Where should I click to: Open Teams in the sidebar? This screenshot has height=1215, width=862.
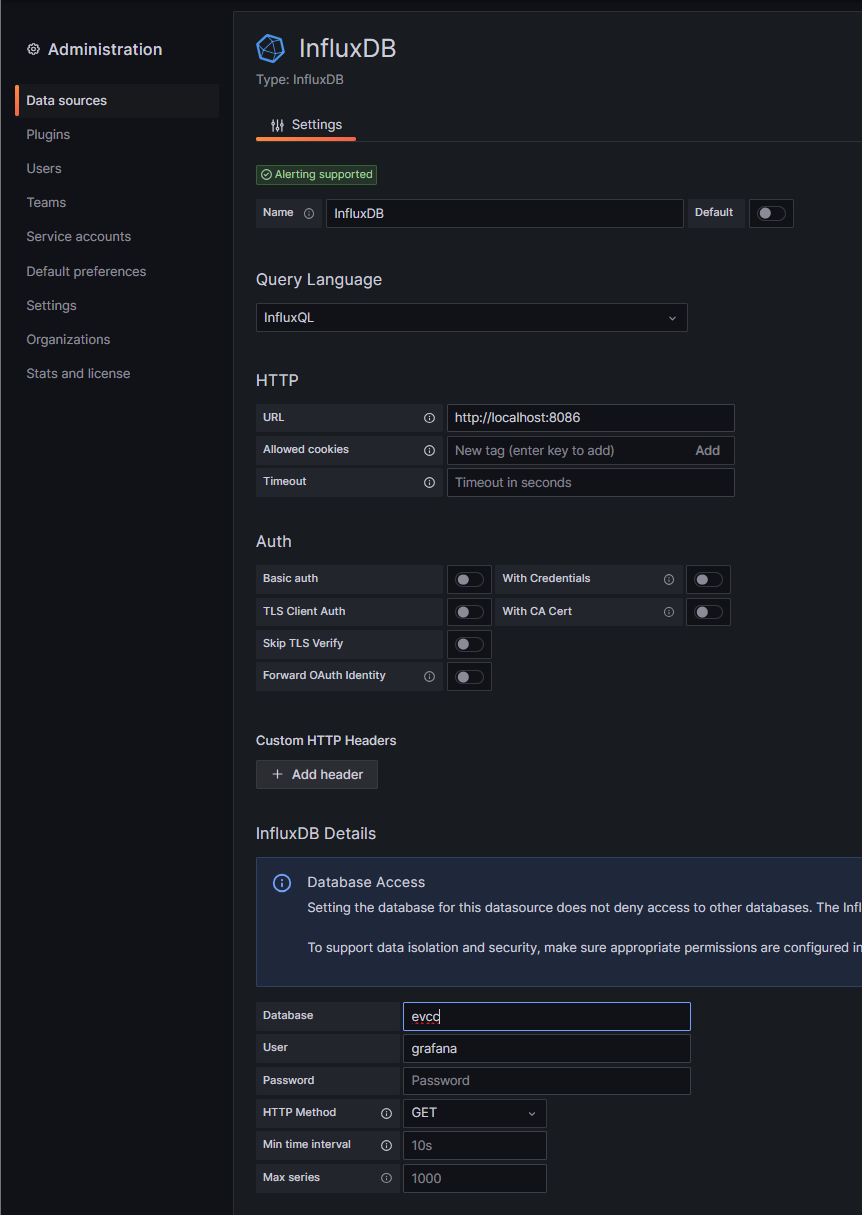(x=46, y=202)
